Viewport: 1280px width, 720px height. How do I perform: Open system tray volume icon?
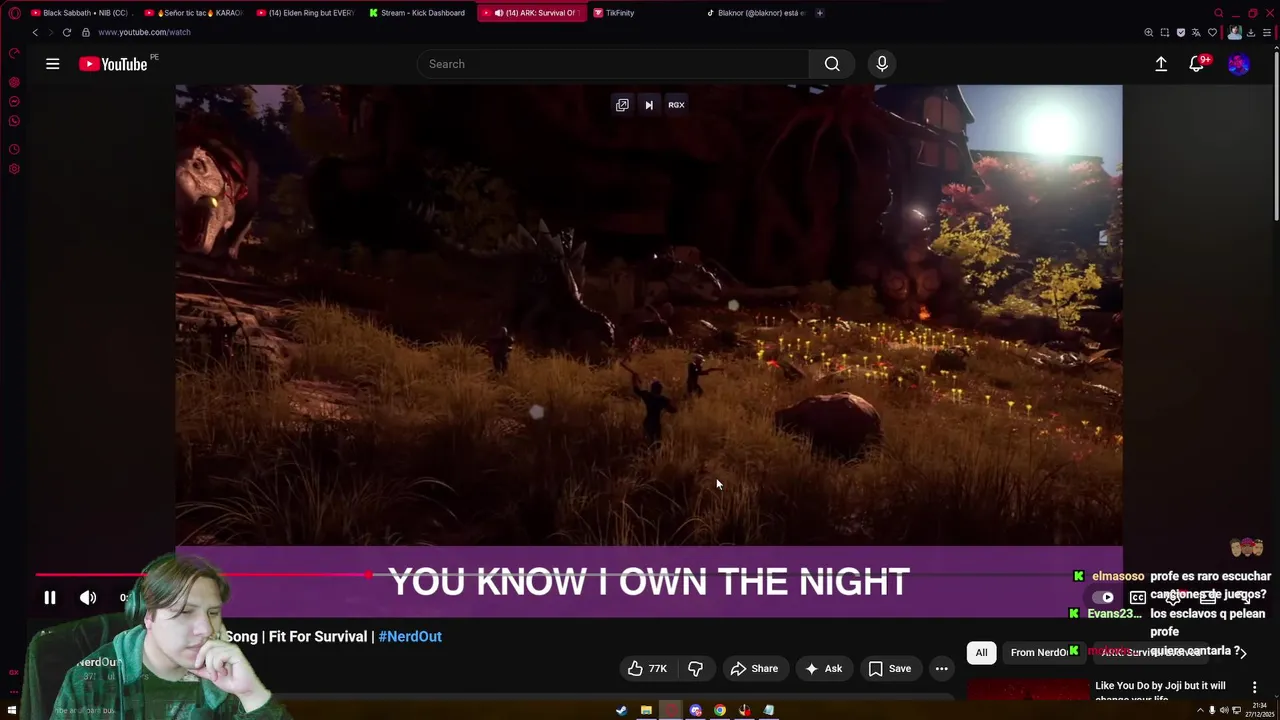coord(1224,711)
